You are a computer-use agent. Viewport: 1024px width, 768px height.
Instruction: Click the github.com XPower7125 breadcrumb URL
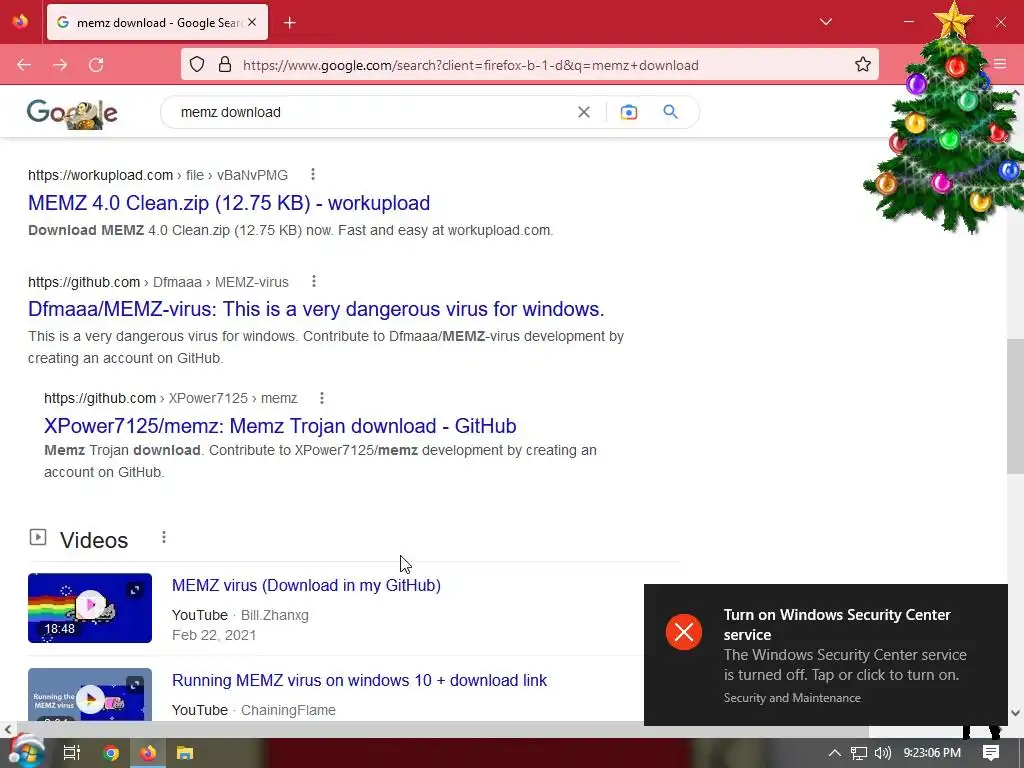(x=170, y=398)
